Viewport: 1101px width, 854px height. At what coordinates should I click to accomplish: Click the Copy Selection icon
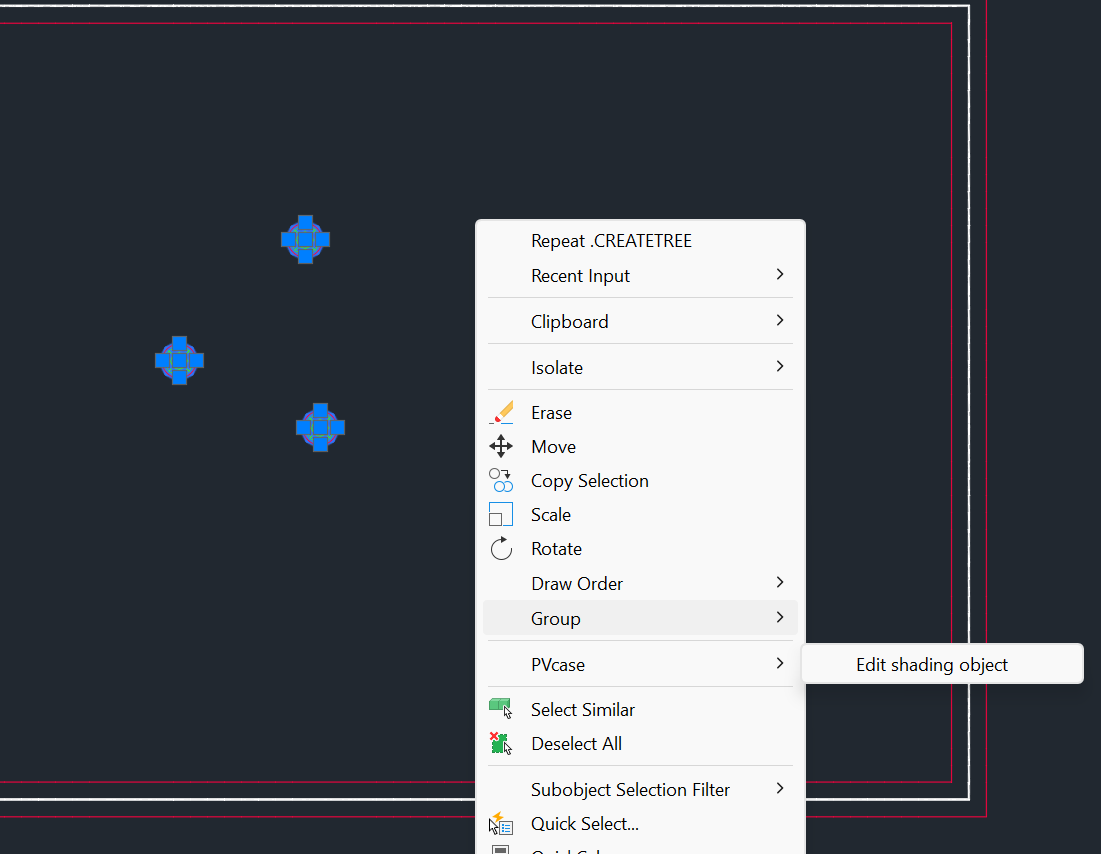(501, 481)
